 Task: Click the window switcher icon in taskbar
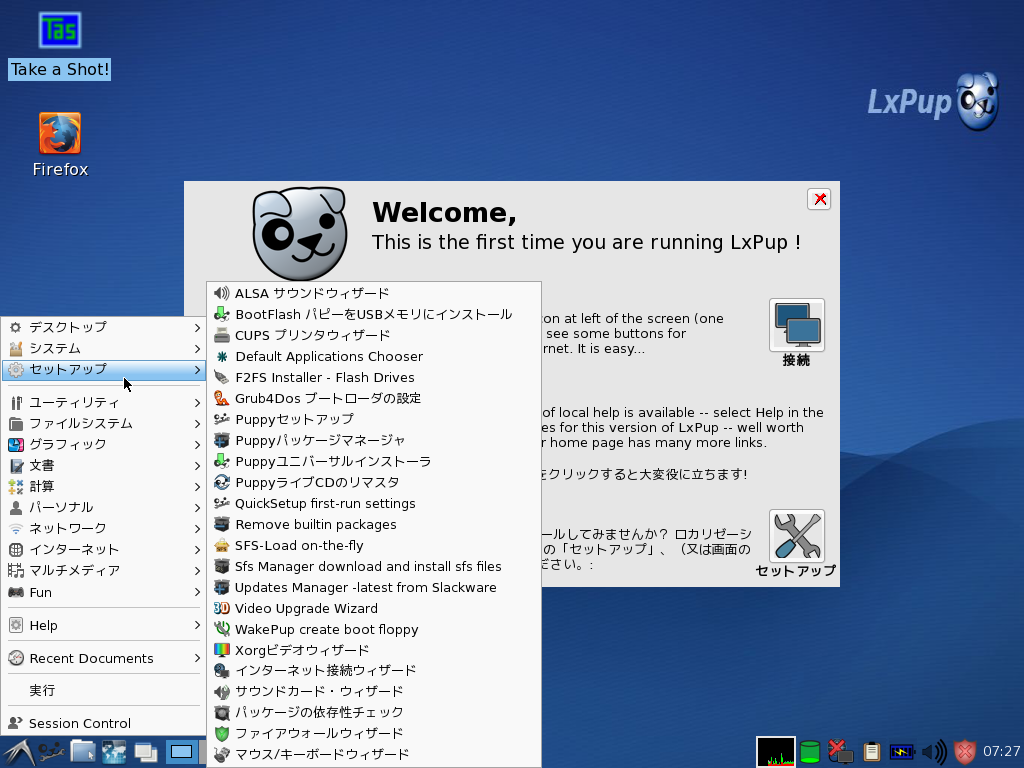[146, 752]
